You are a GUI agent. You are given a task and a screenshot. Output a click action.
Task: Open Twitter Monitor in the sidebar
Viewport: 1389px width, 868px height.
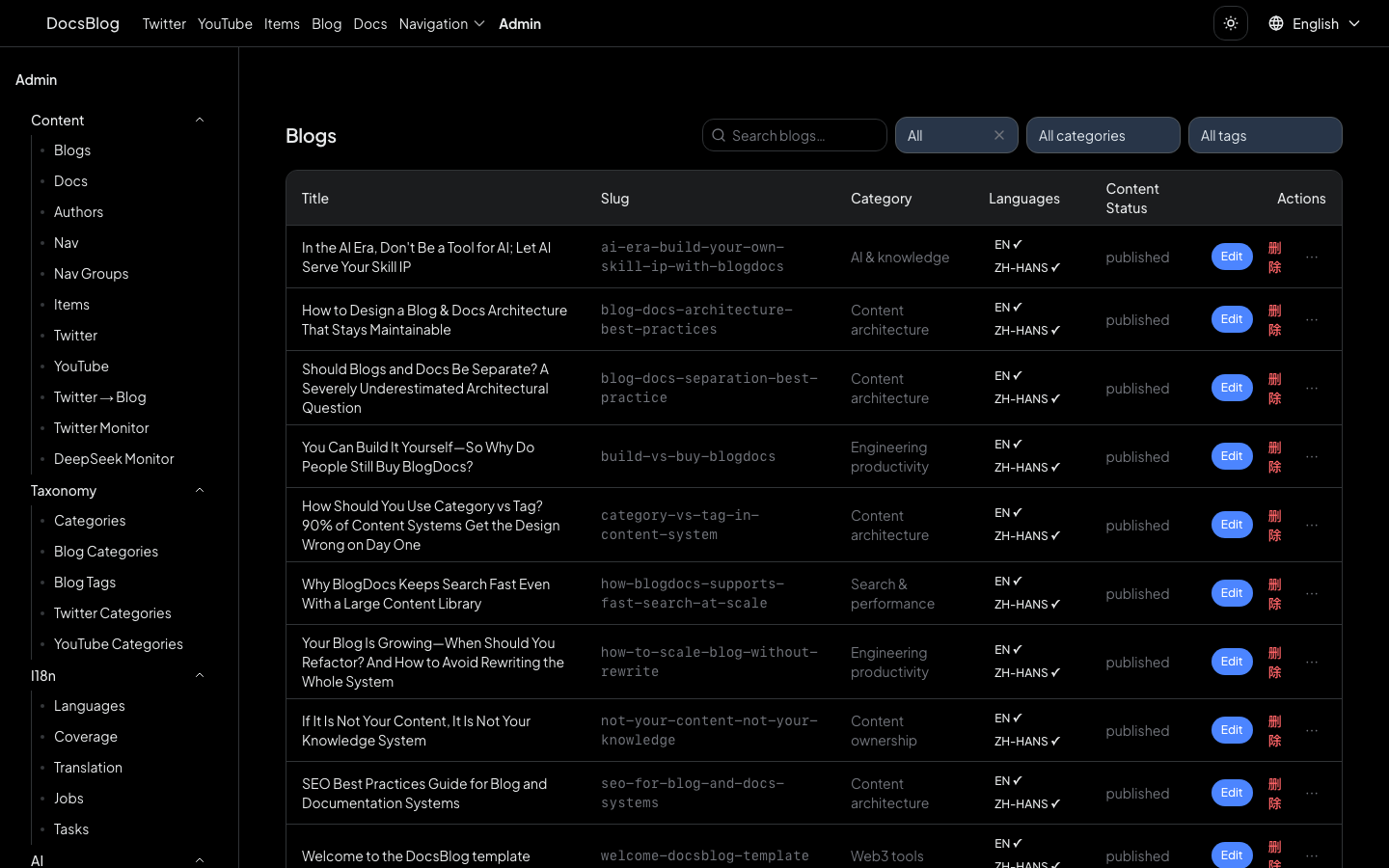tap(101, 427)
